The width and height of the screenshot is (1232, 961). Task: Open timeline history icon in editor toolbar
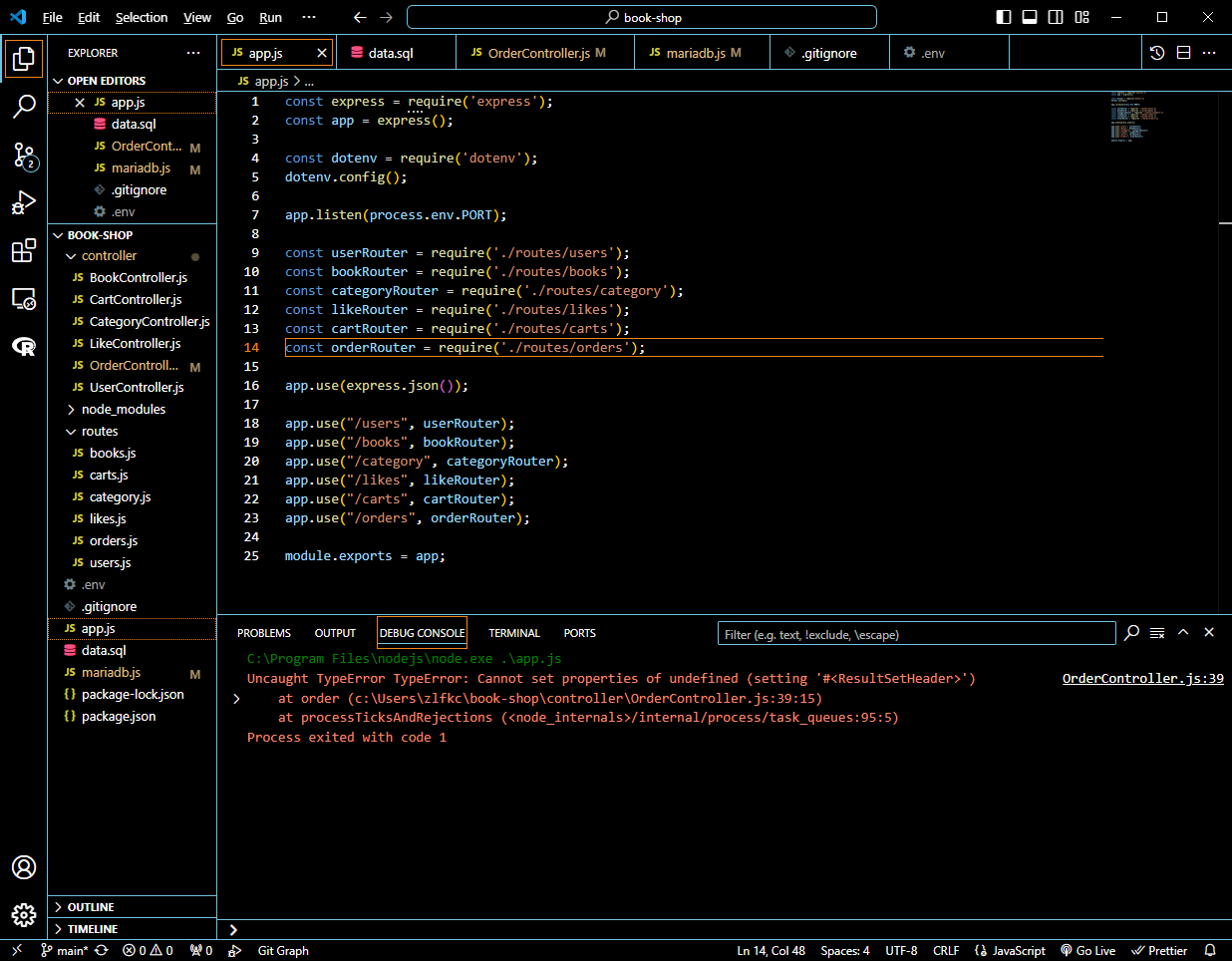click(1157, 53)
